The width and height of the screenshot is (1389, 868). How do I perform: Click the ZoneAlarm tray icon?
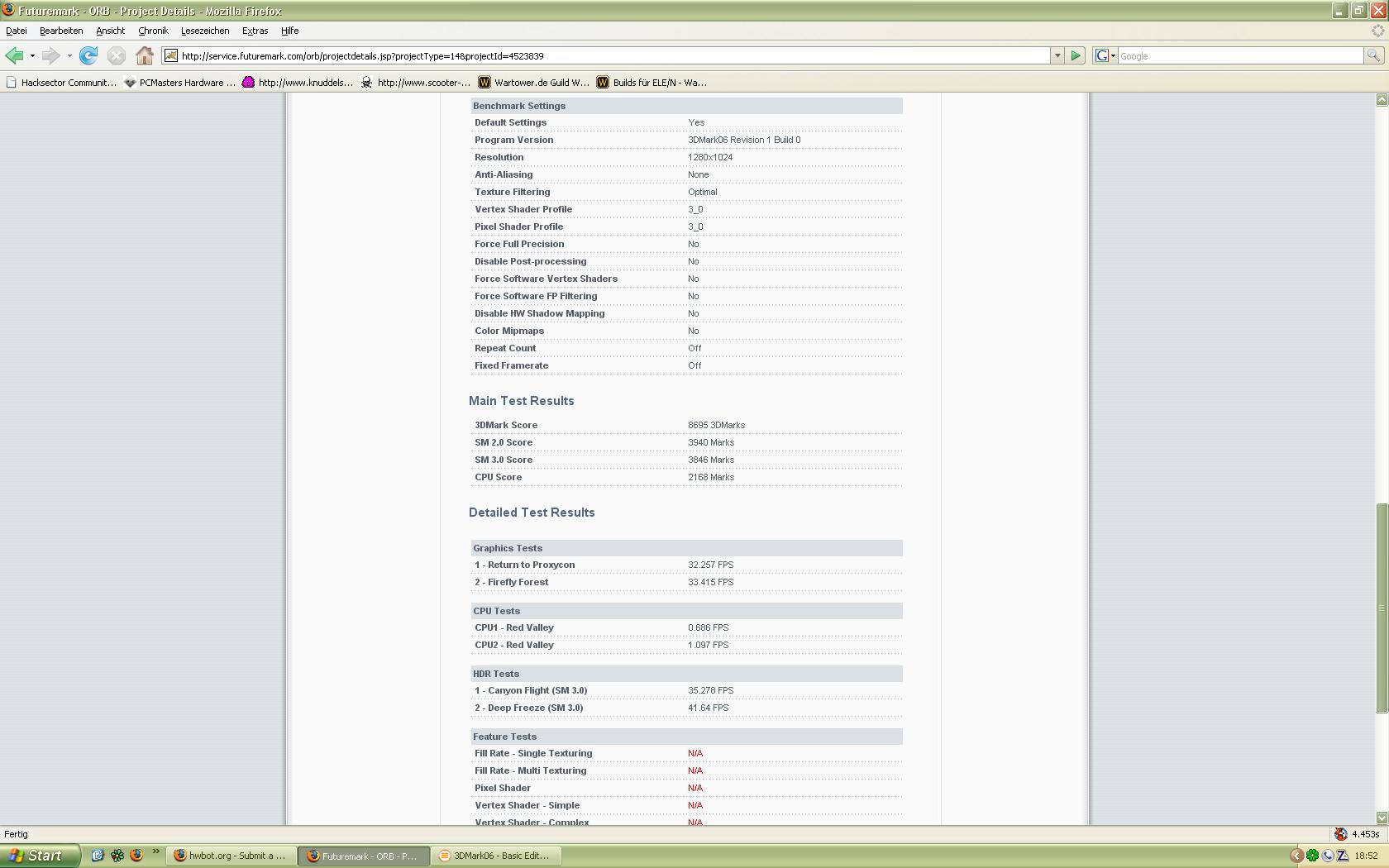[1343, 856]
